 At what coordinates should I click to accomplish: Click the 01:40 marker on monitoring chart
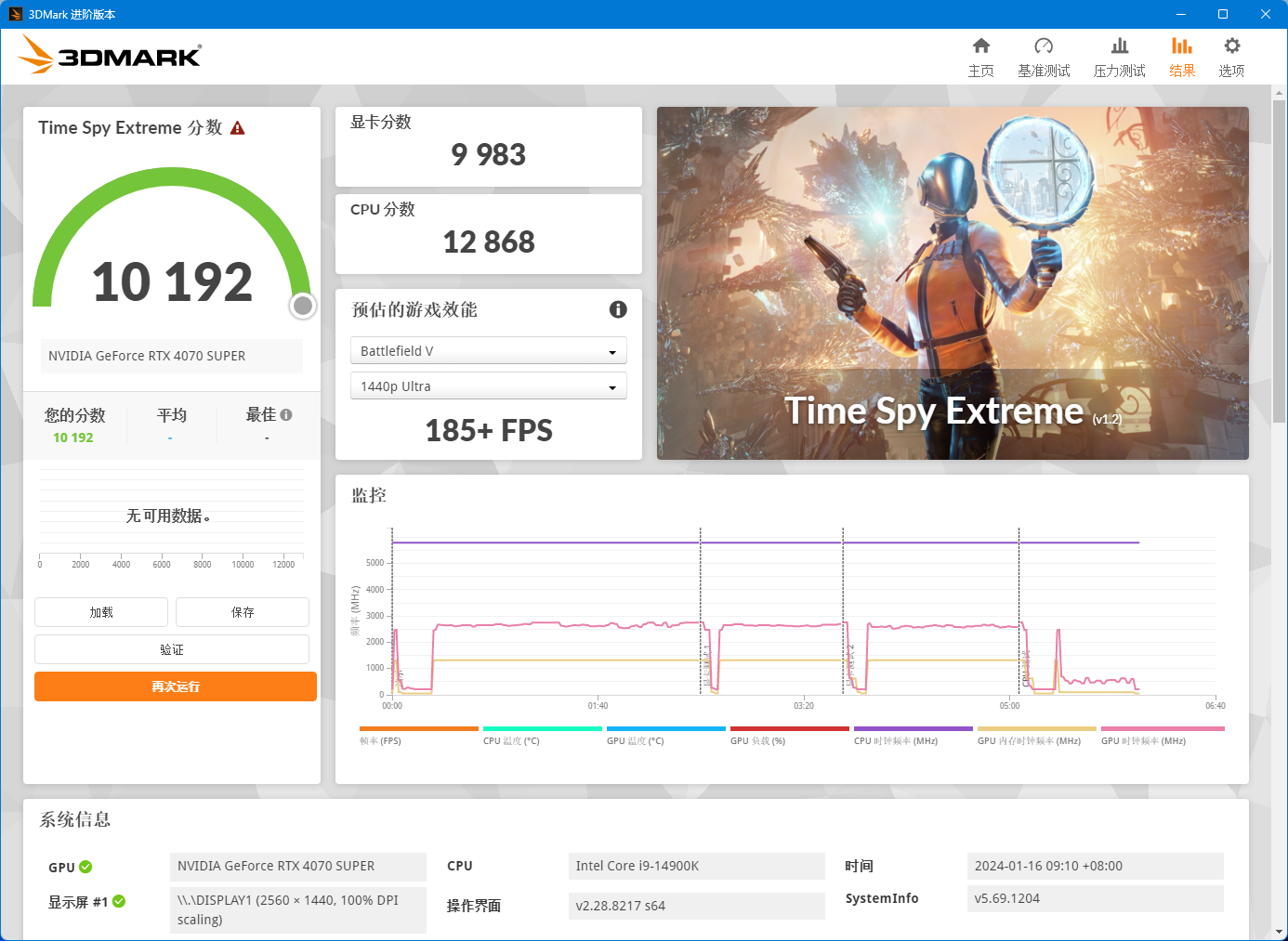(598, 706)
